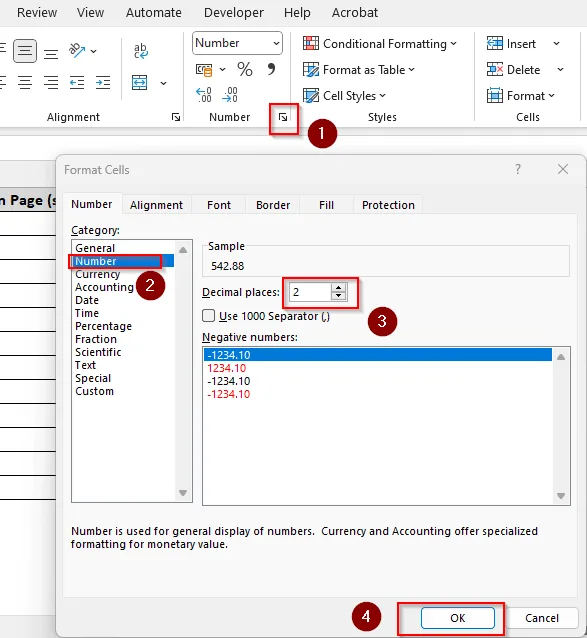Click the bottom align icon
Image resolution: width=587 pixels, height=638 pixels.
tap(51, 52)
